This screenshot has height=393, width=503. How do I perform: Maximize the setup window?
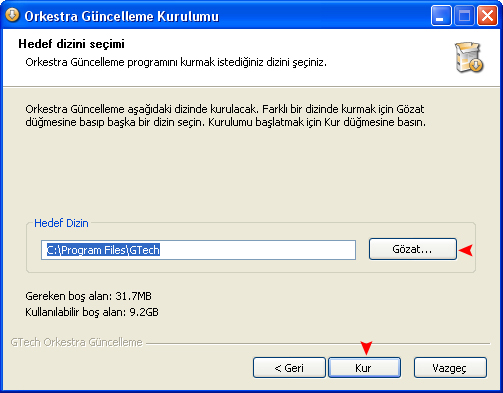tap(464, 16)
